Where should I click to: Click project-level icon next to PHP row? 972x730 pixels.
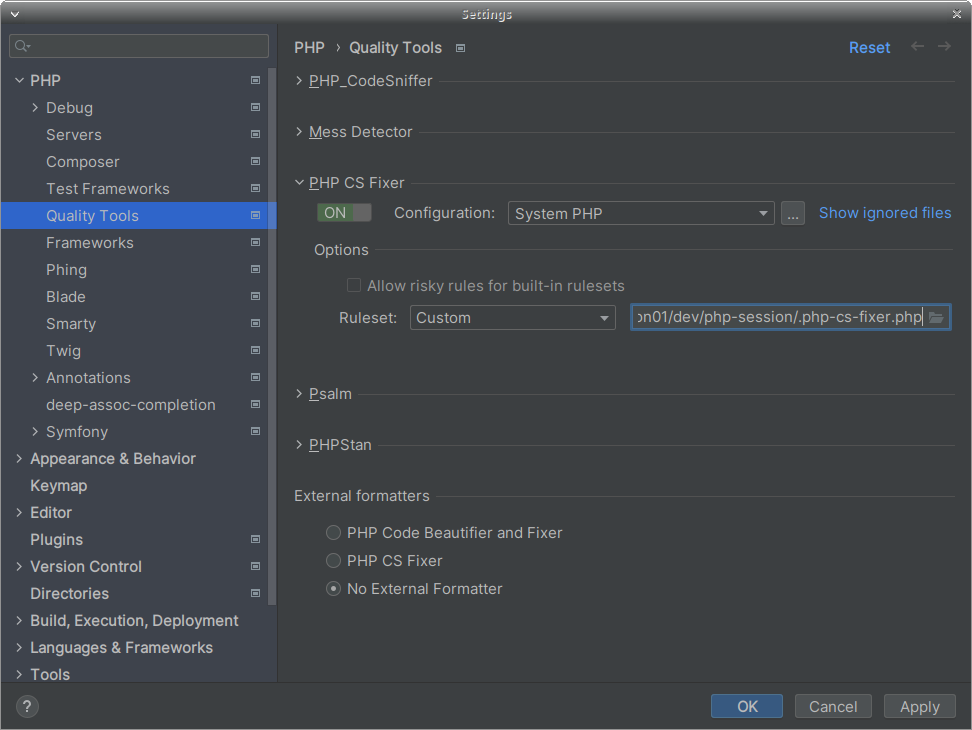point(255,81)
